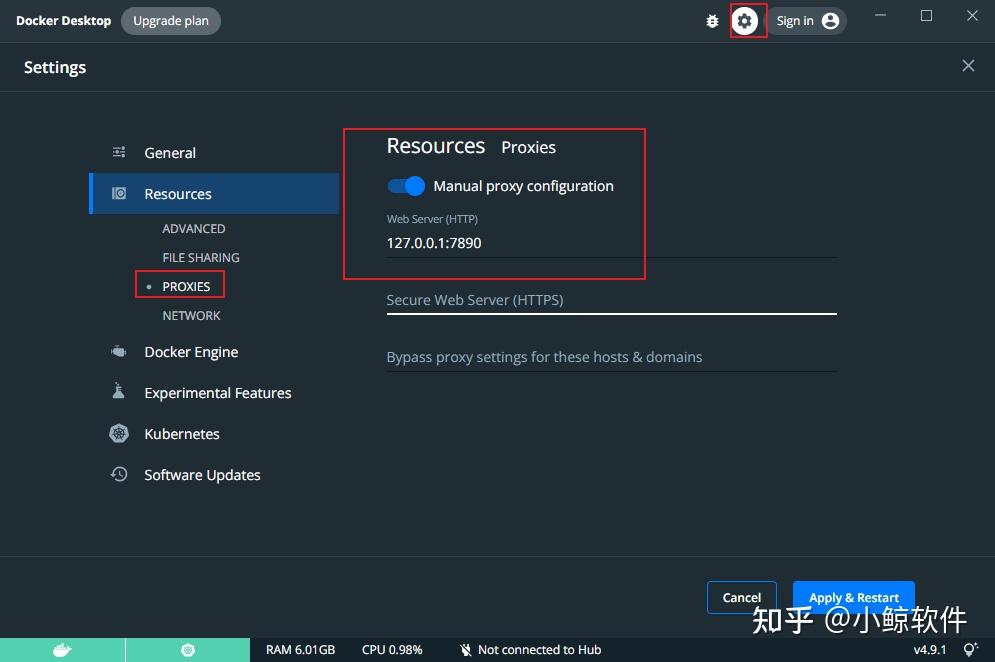Open the NETWORK settings section
This screenshot has height=662, width=995.
pyautogui.click(x=191, y=315)
